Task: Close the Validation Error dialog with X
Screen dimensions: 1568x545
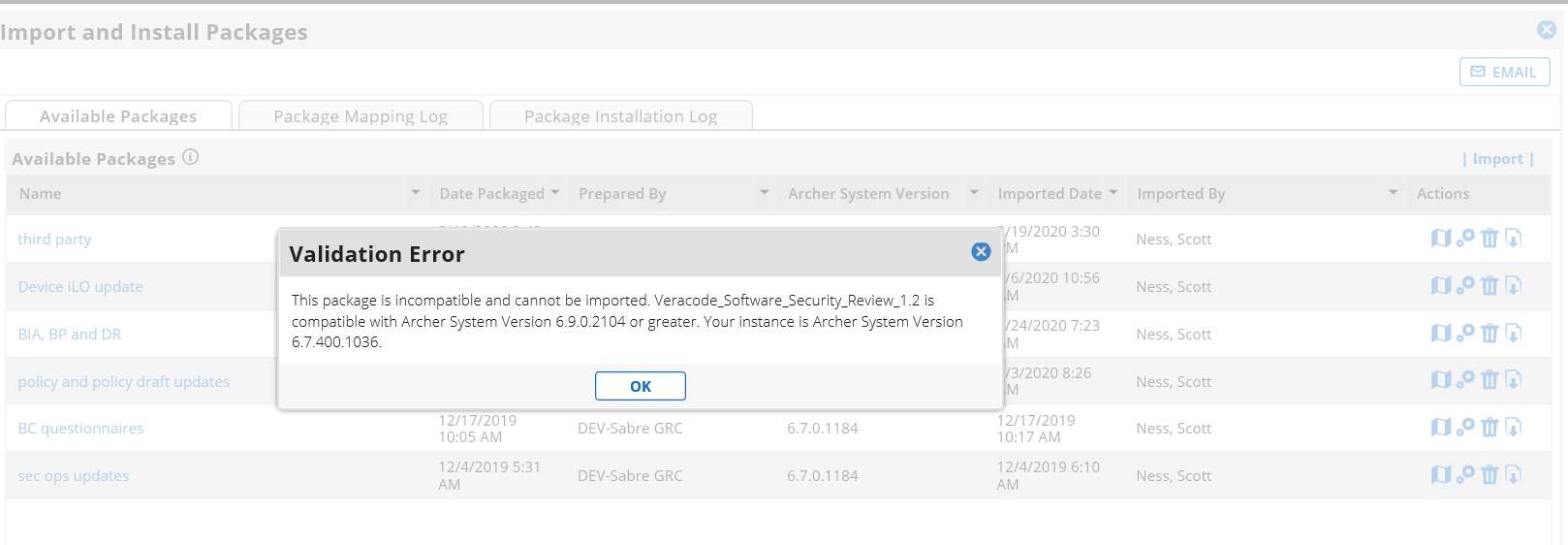Action: [981, 252]
